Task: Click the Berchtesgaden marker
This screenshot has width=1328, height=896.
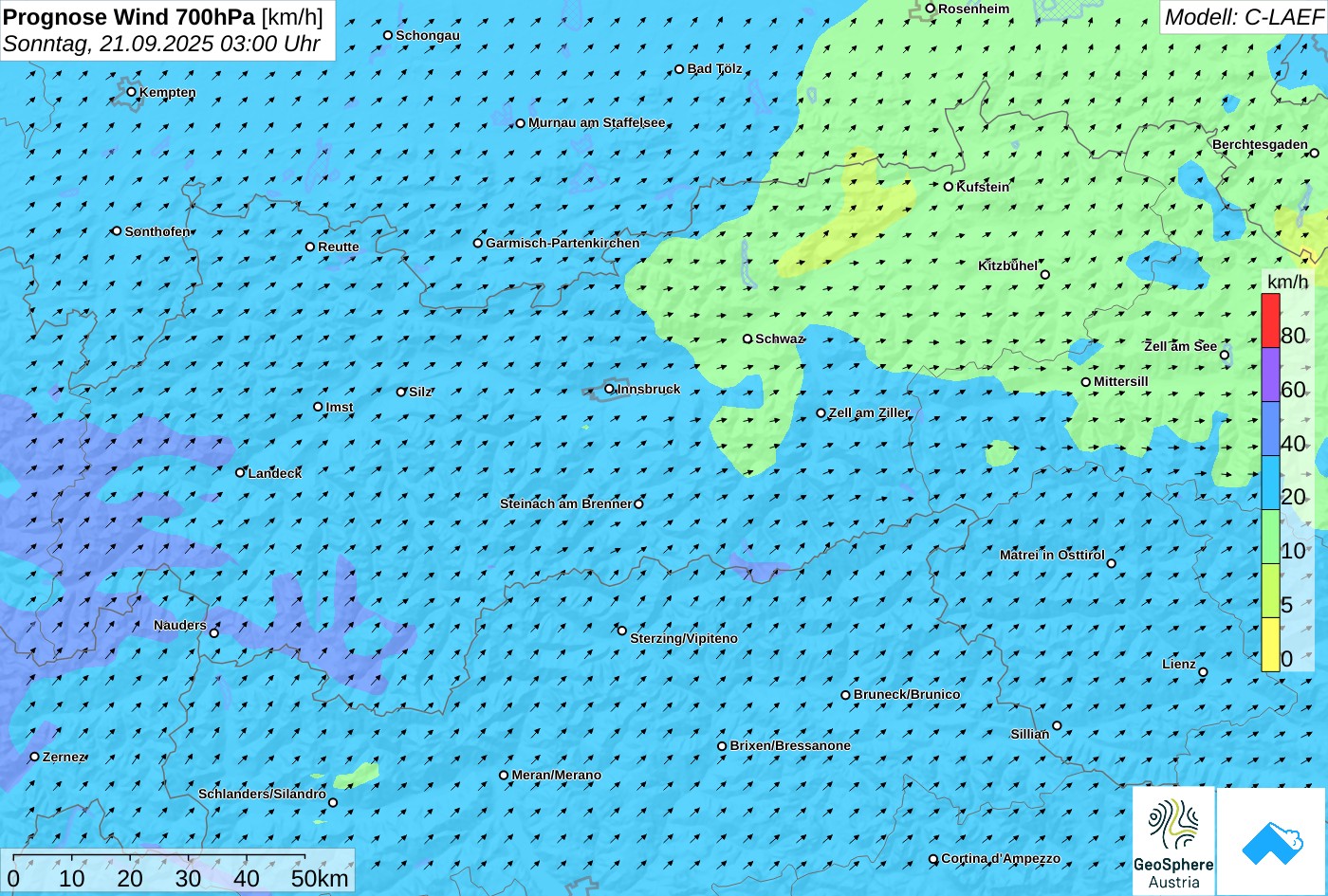Action: pyautogui.click(x=1315, y=153)
